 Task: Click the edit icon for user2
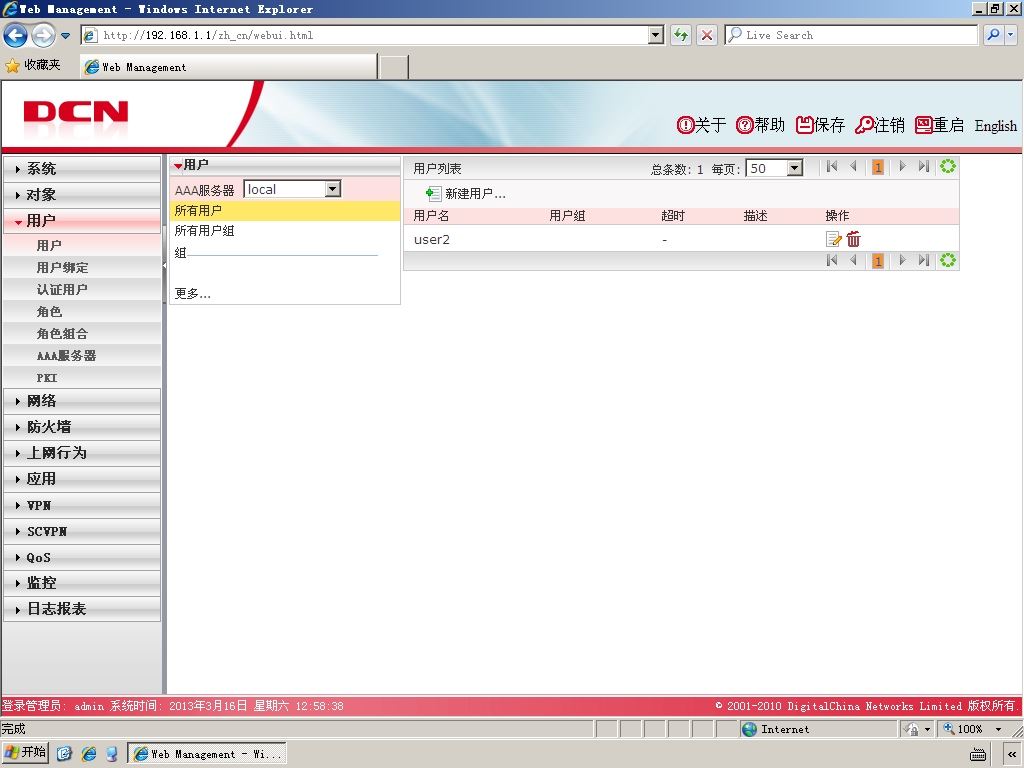[833, 239]
